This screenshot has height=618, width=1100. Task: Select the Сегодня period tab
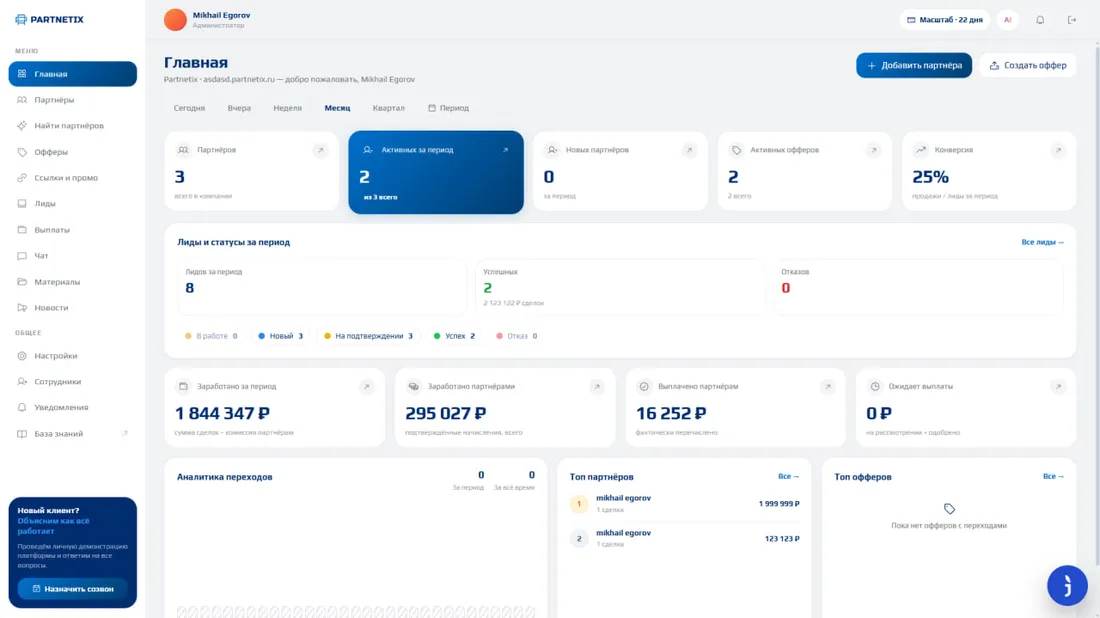click(x=189, y=108)
